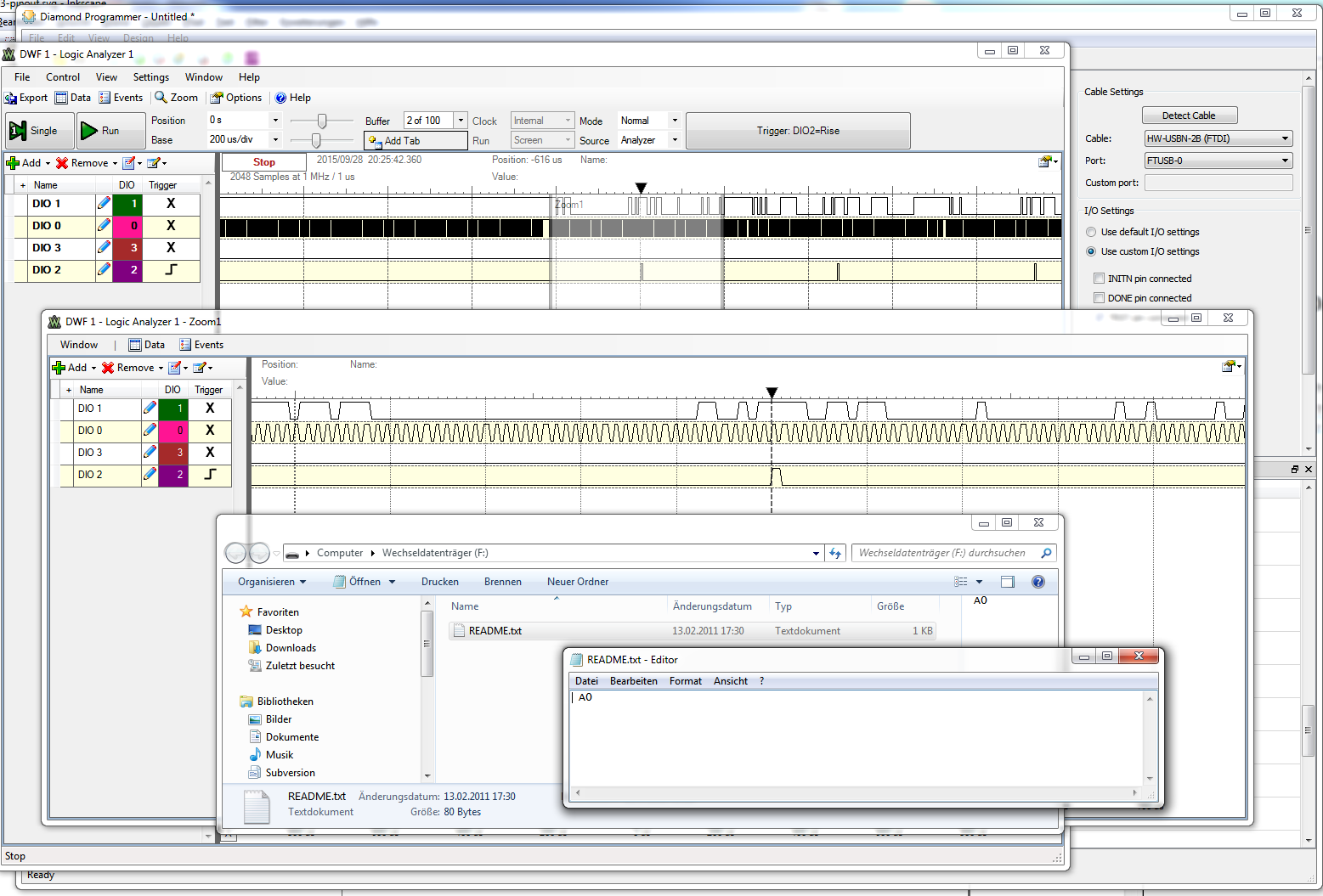Click the Export toolbar icon
The height and width of the screenshot is (896, 1323).
pyautogui.click(x=11, y=98)
